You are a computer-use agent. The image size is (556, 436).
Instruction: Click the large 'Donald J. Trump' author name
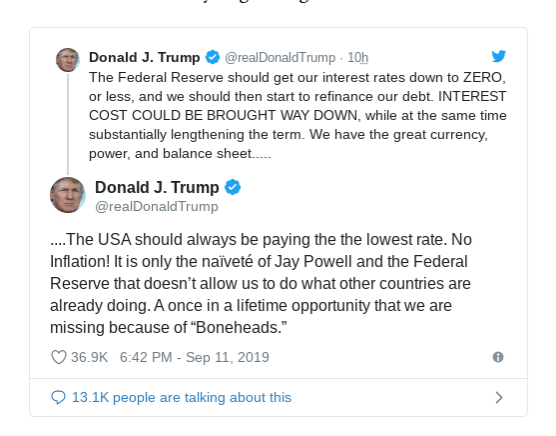click(157, 187)
